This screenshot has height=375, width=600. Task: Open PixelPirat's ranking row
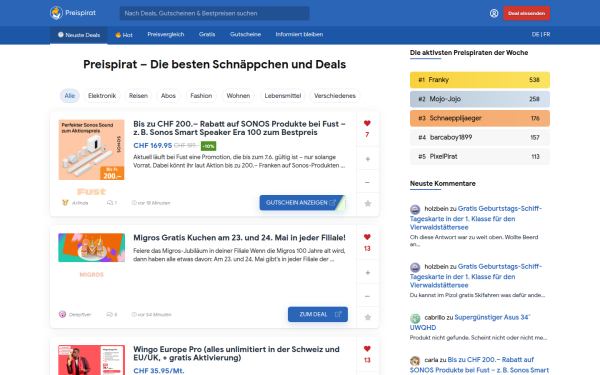480,157
